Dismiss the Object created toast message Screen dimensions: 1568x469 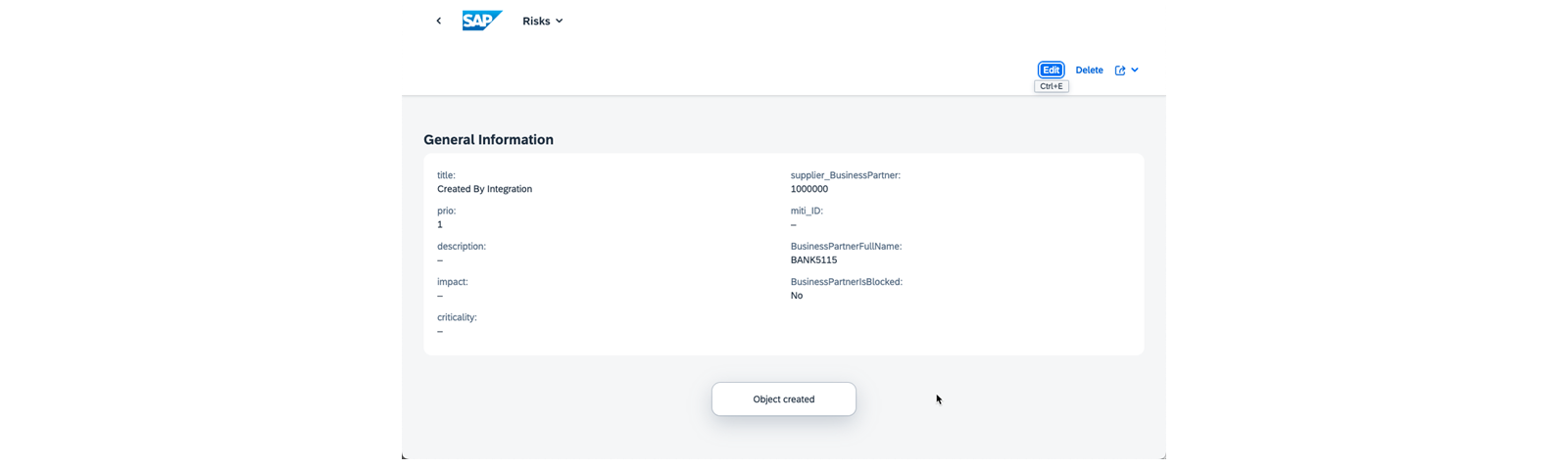click(784, 399)
